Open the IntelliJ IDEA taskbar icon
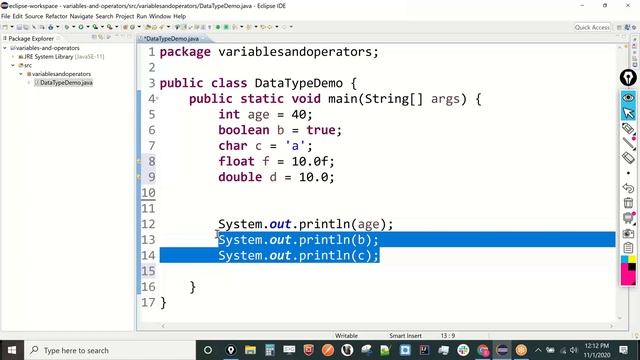 click(424, 350)
